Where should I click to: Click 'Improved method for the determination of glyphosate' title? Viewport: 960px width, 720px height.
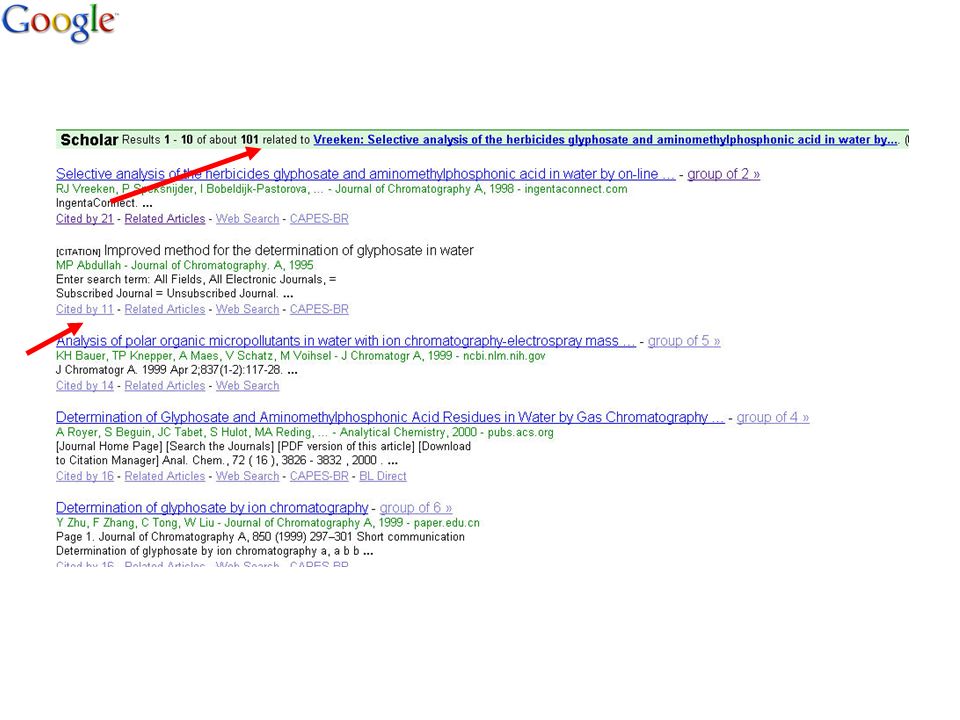(288, 250)
